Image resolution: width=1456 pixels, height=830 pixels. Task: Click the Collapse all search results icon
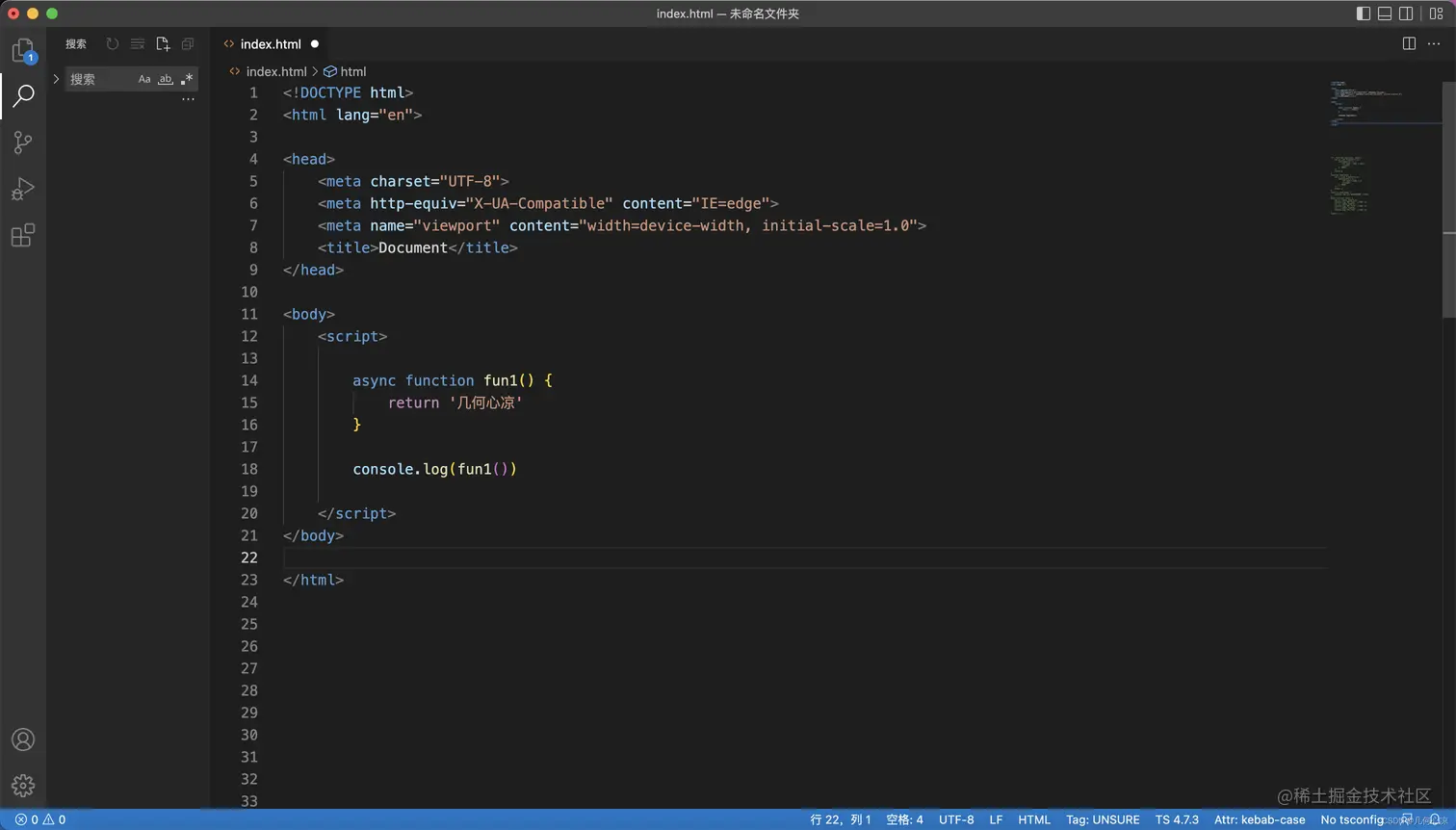pos(188,43)
